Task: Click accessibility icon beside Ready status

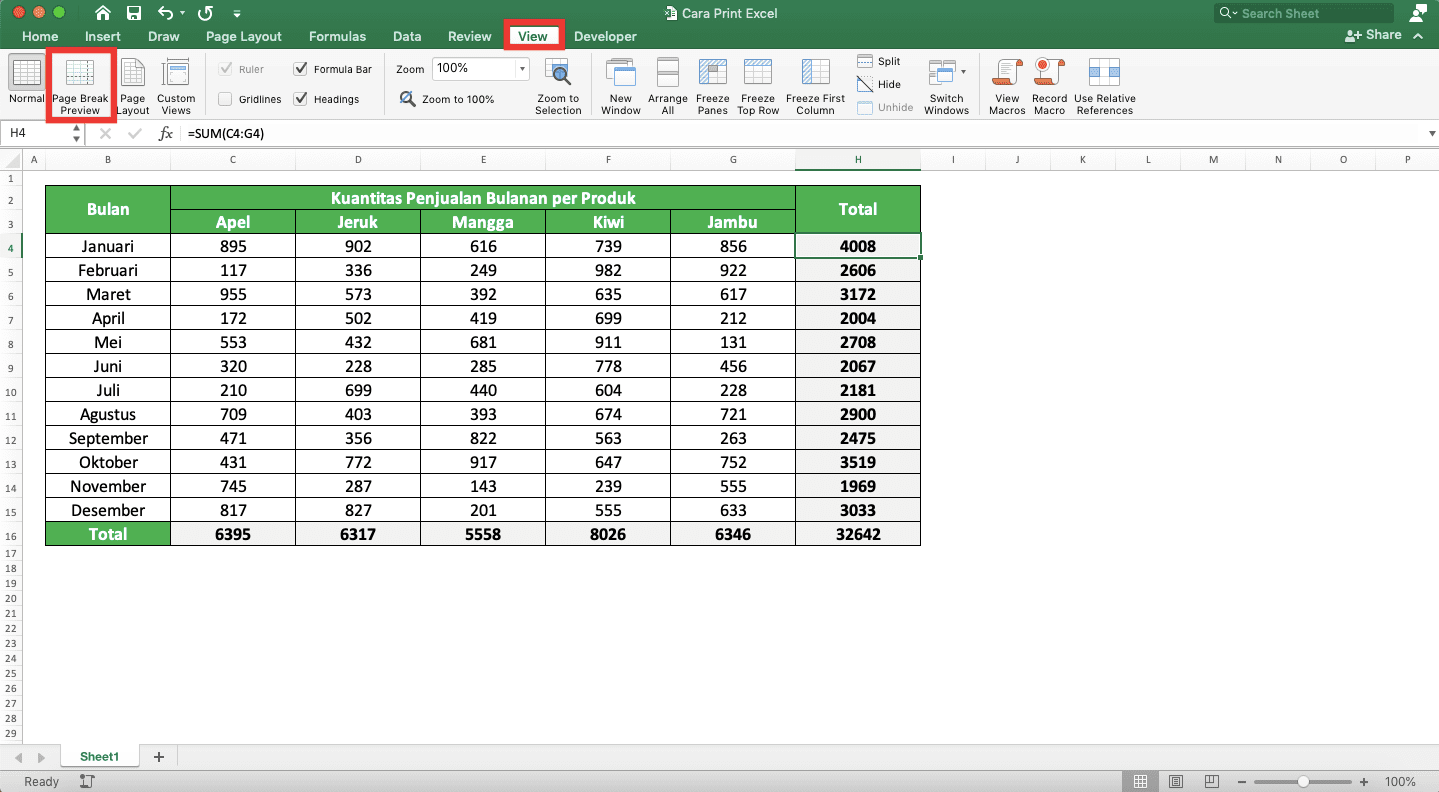Action: [87, 782]
